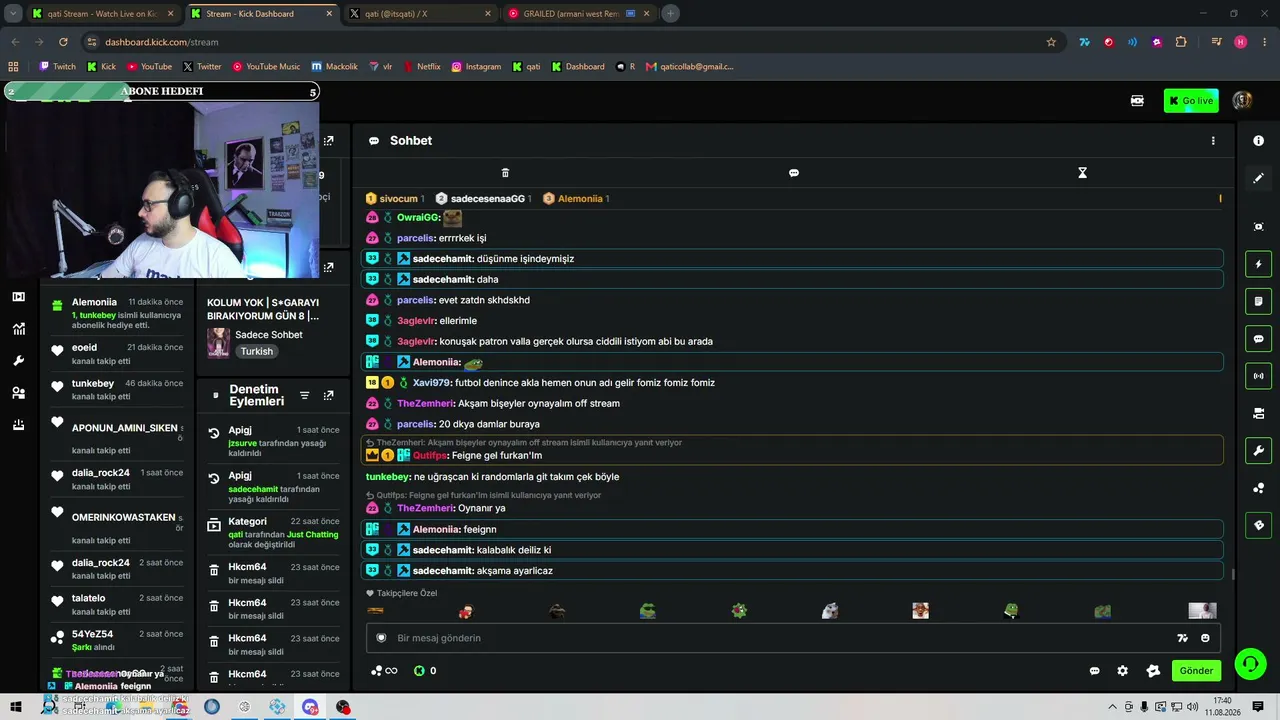Click username TheZemheri asking Akşam bişeyler oynayalım
Screen dimensions: 1280x720
[x=425, y=403]
